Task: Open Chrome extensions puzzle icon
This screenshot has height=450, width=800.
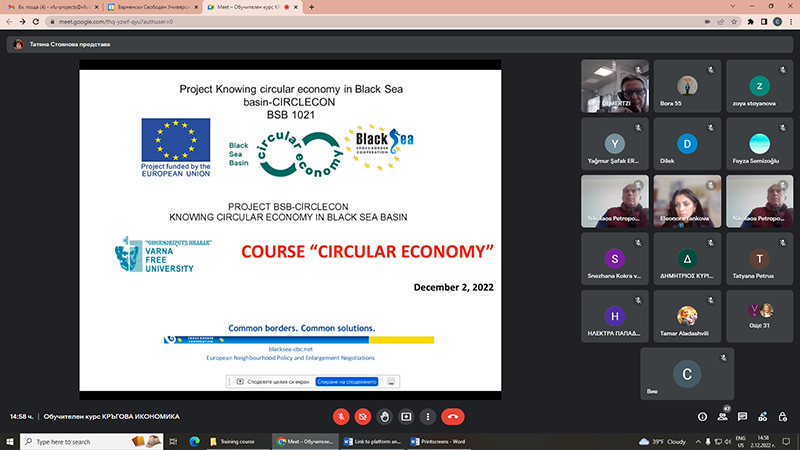Action: point(751,22)
